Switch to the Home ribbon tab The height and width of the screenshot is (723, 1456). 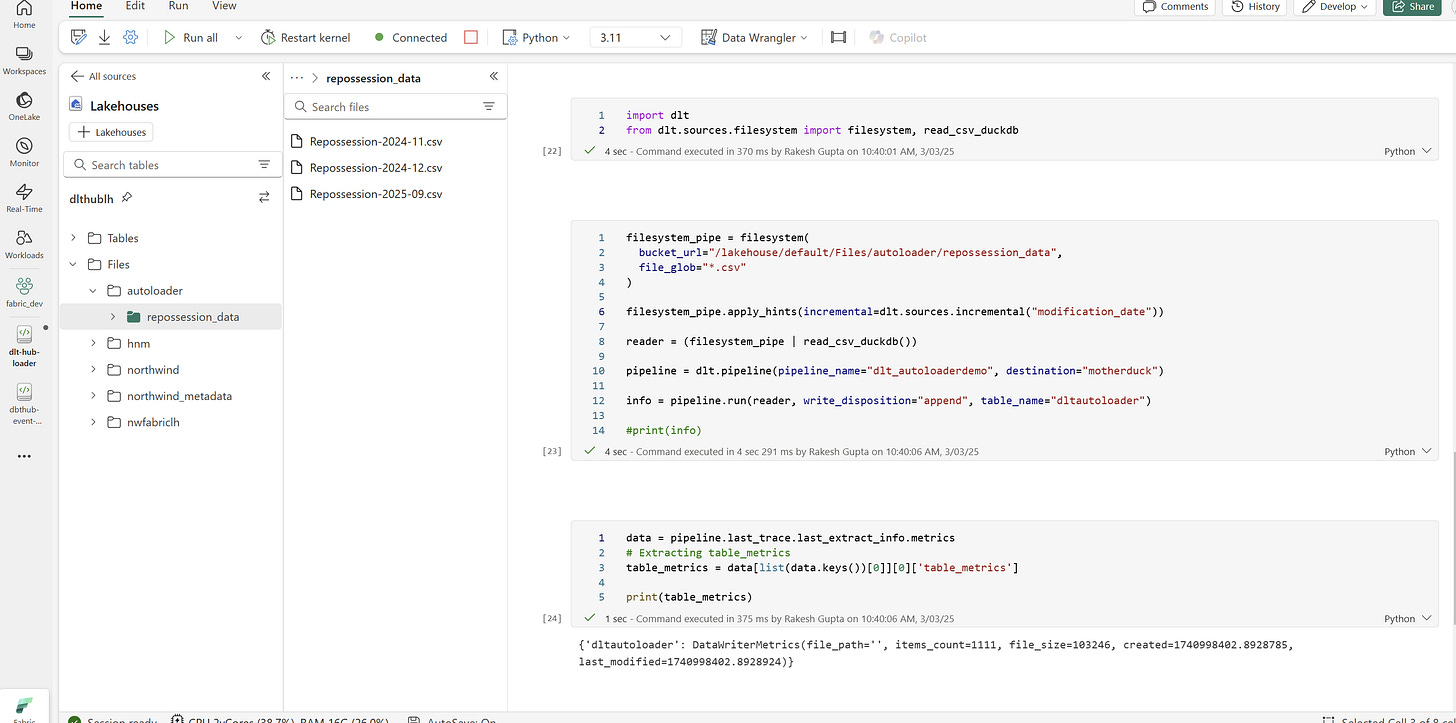click(86, 6)
